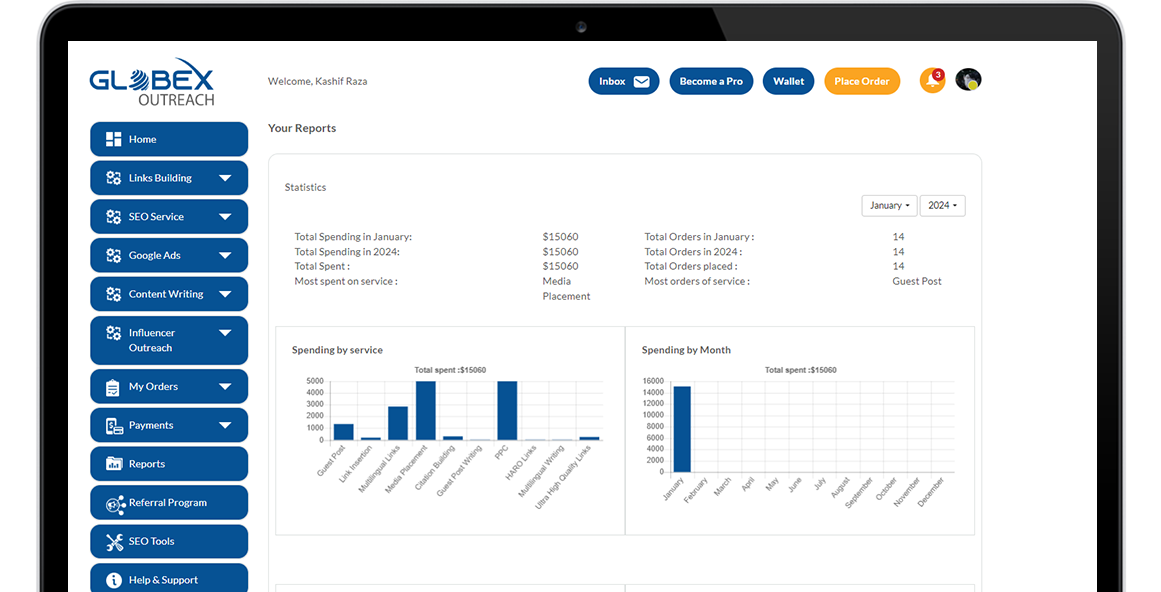Image resolution: width=1161 pixels, height=592 pixels.
Task: Open the Inbox button
Action: [x=623, y=82]
